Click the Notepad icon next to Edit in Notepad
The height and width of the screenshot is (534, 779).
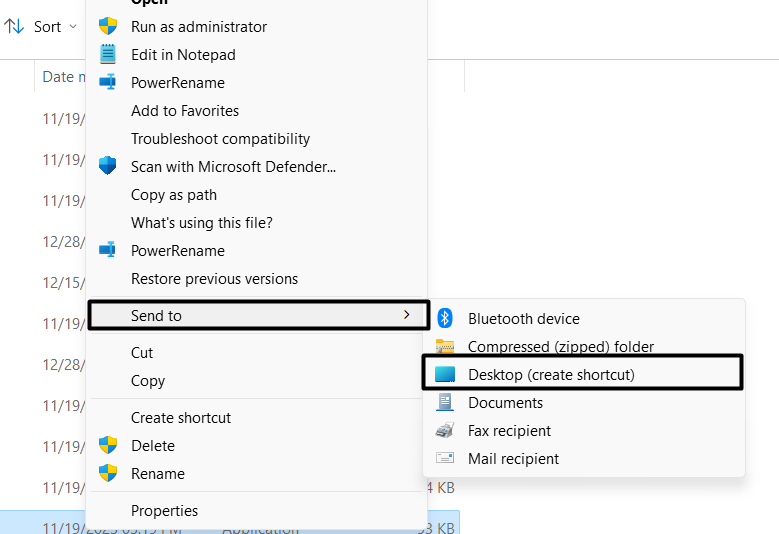click(x=108, y=55)
